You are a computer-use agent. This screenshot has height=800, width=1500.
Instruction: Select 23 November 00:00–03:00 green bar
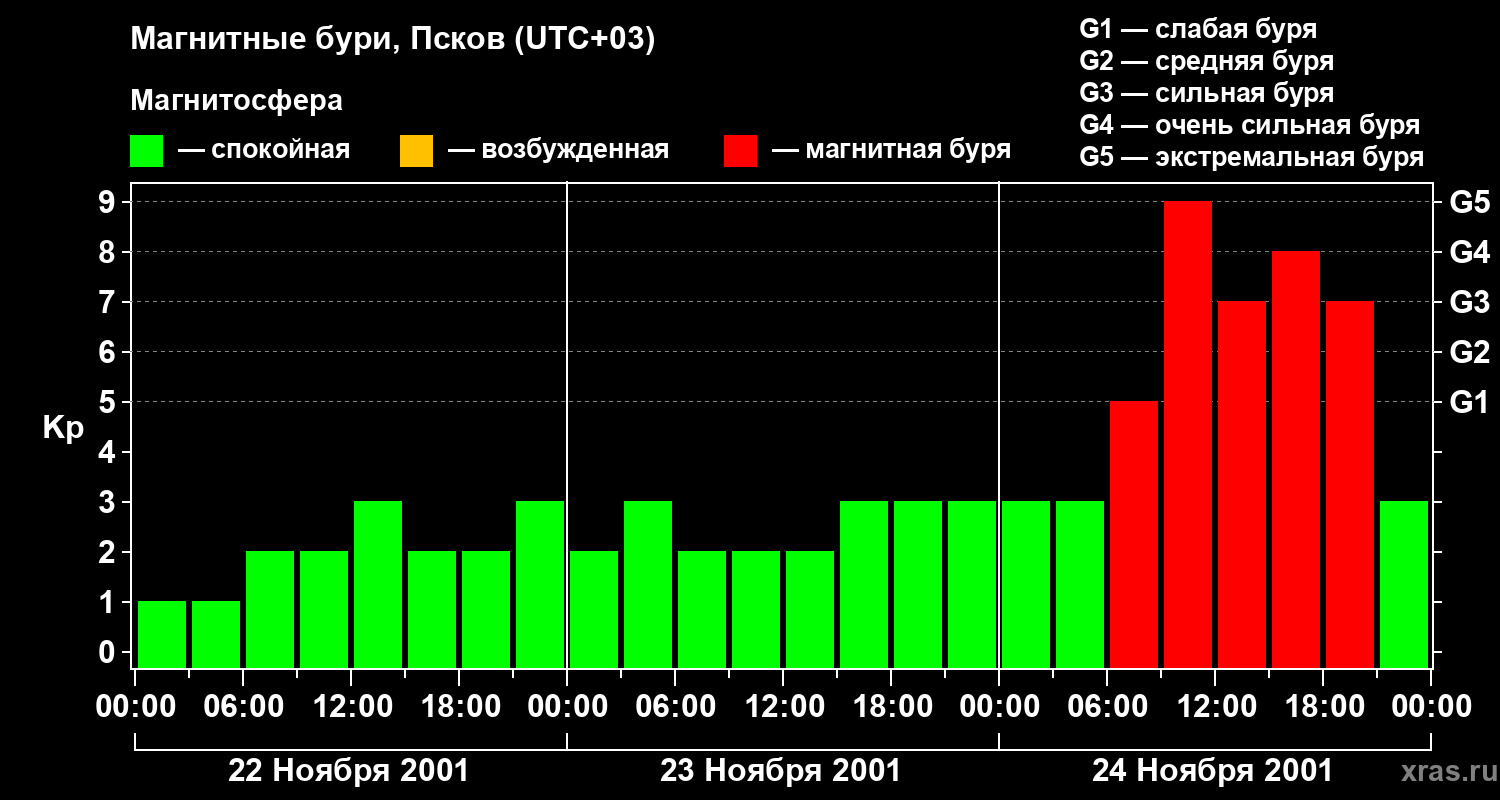pos(594,609)
